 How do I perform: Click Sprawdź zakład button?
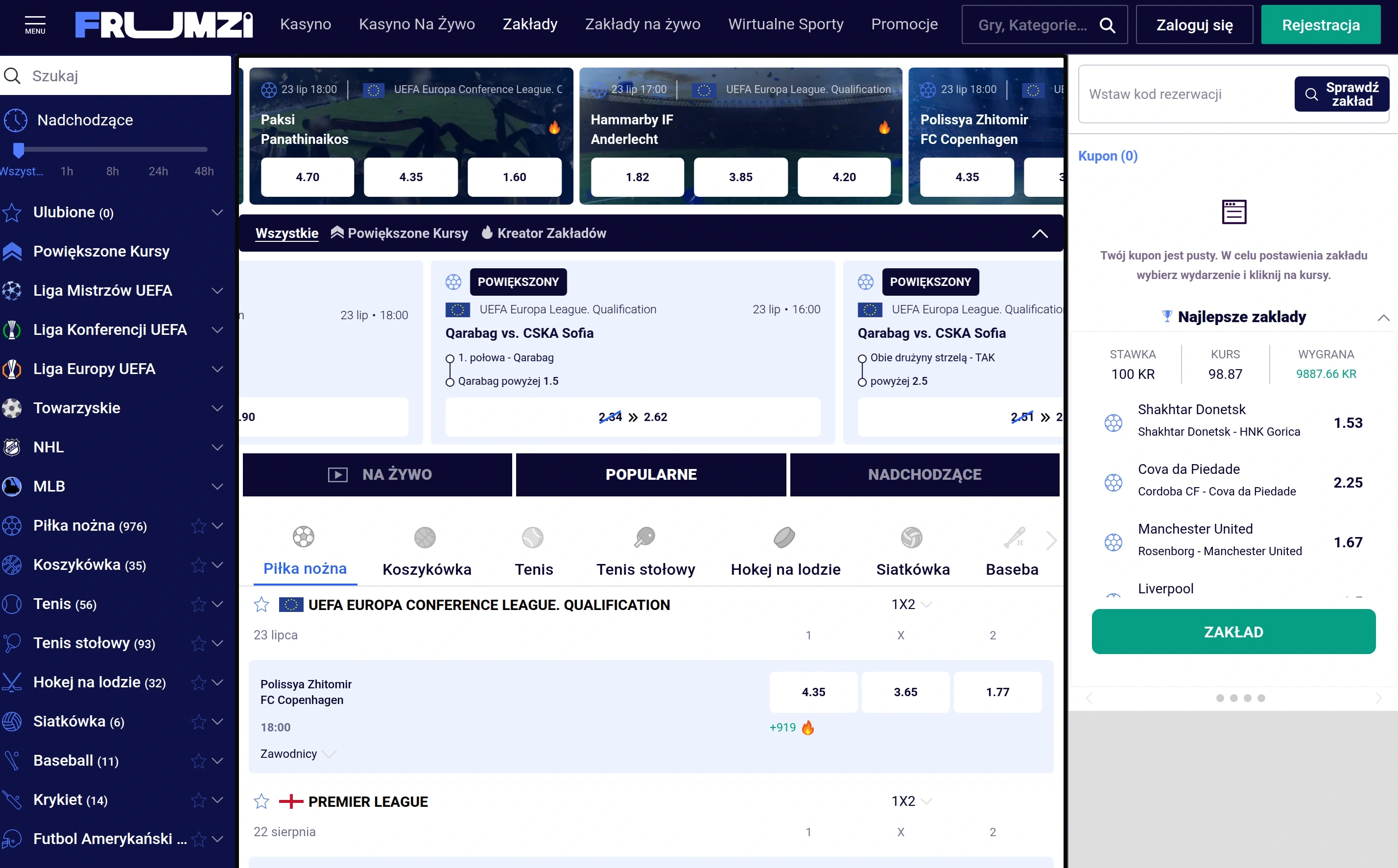click(1342, 94)
